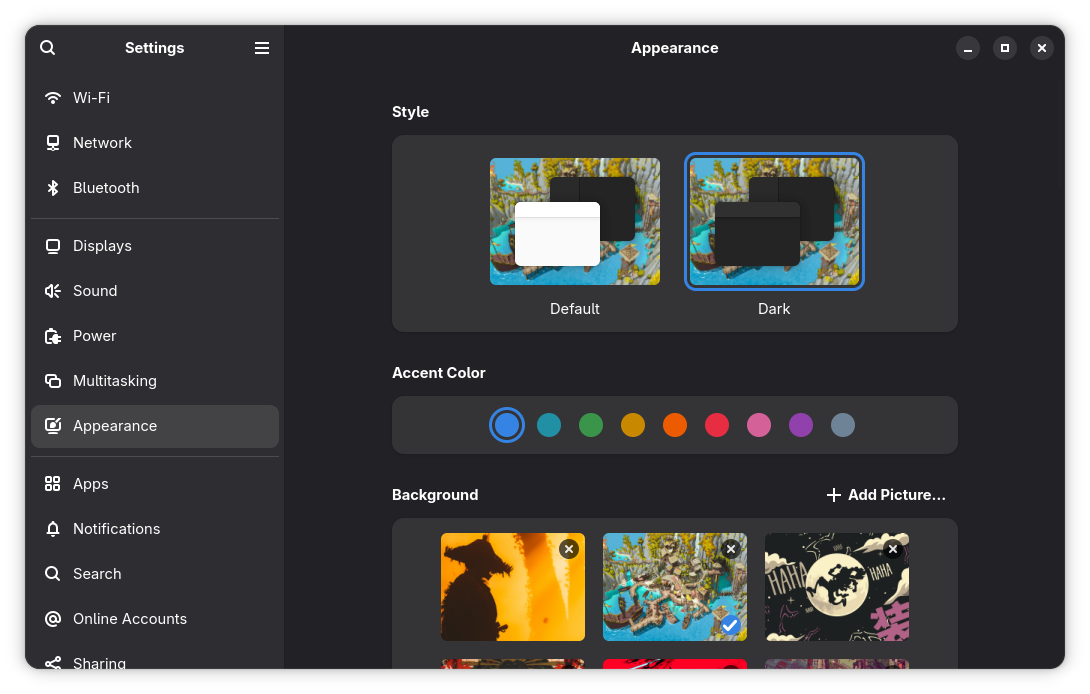The image size is (1090, 694).
Task: Choose the red accent color
Action: click(x=717, y=425)
